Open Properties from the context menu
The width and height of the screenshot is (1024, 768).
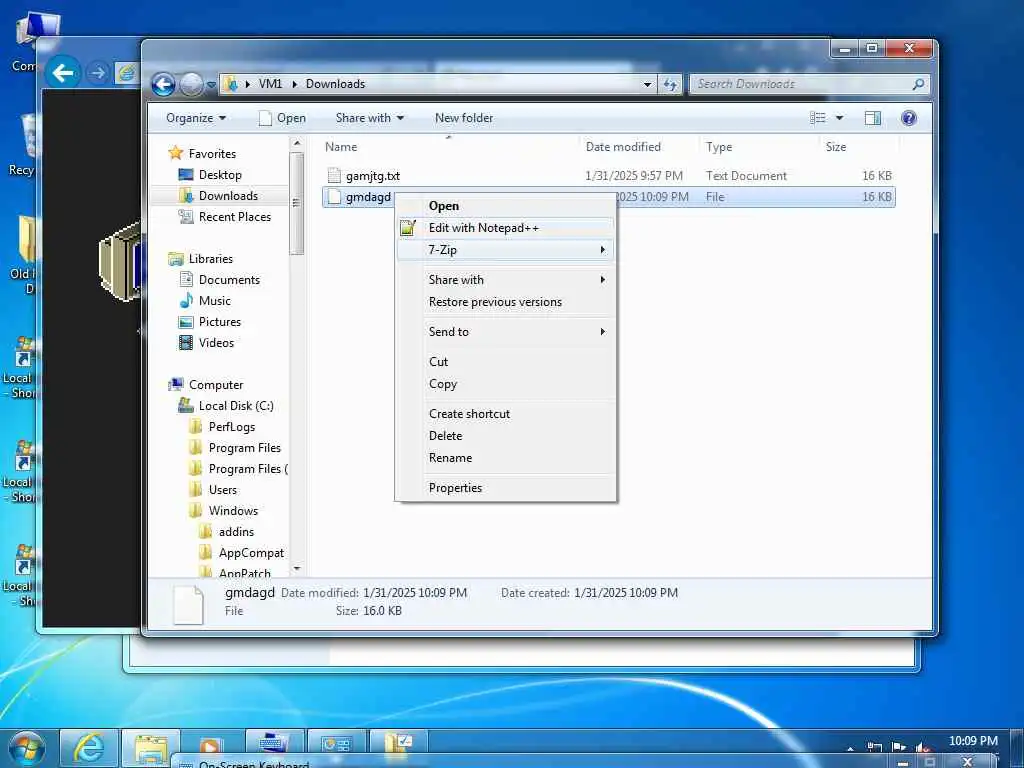click(x=455, y=488)
